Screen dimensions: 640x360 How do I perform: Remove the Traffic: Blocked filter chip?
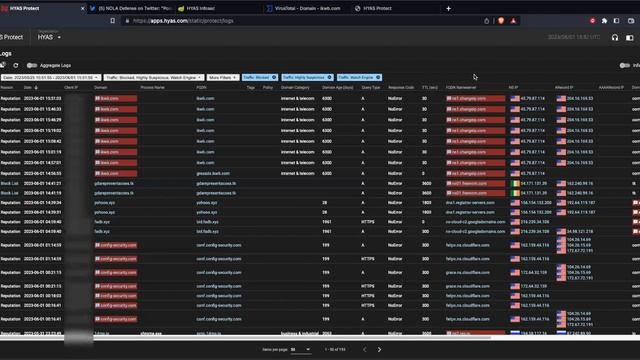pyautogui.click(x=274, y=78)
